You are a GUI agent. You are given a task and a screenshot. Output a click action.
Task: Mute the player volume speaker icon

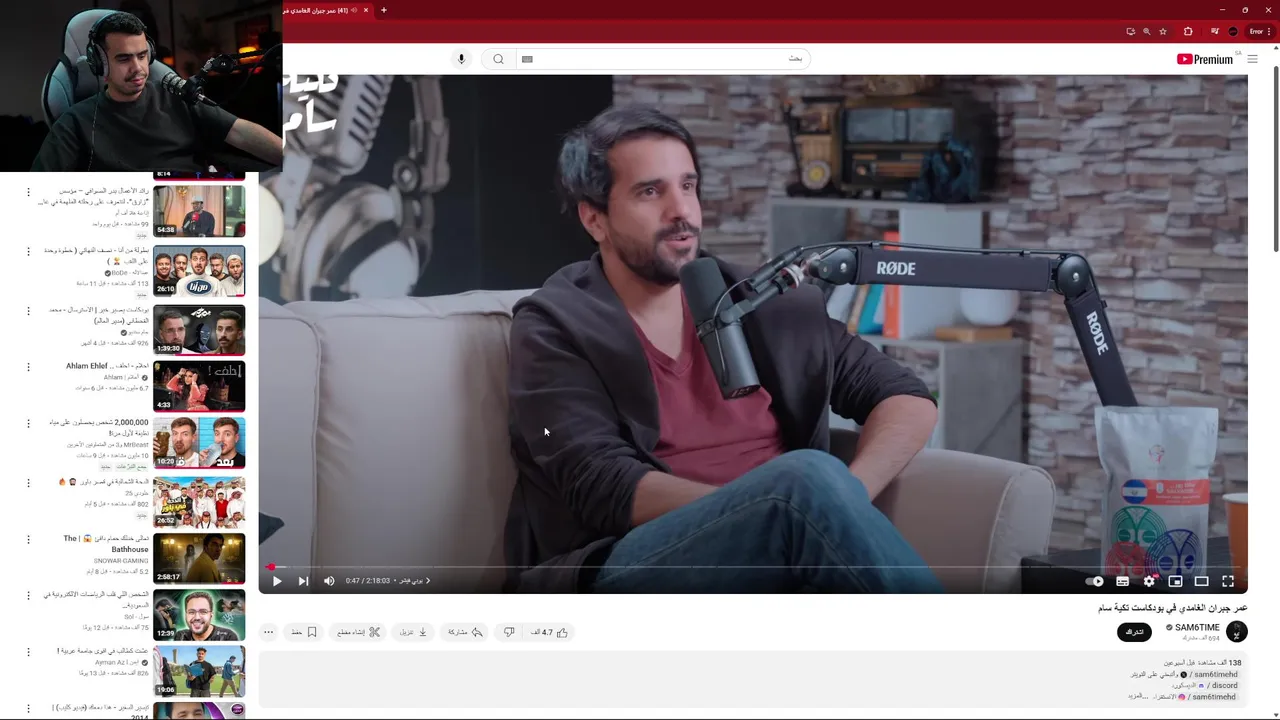point(329,581)
